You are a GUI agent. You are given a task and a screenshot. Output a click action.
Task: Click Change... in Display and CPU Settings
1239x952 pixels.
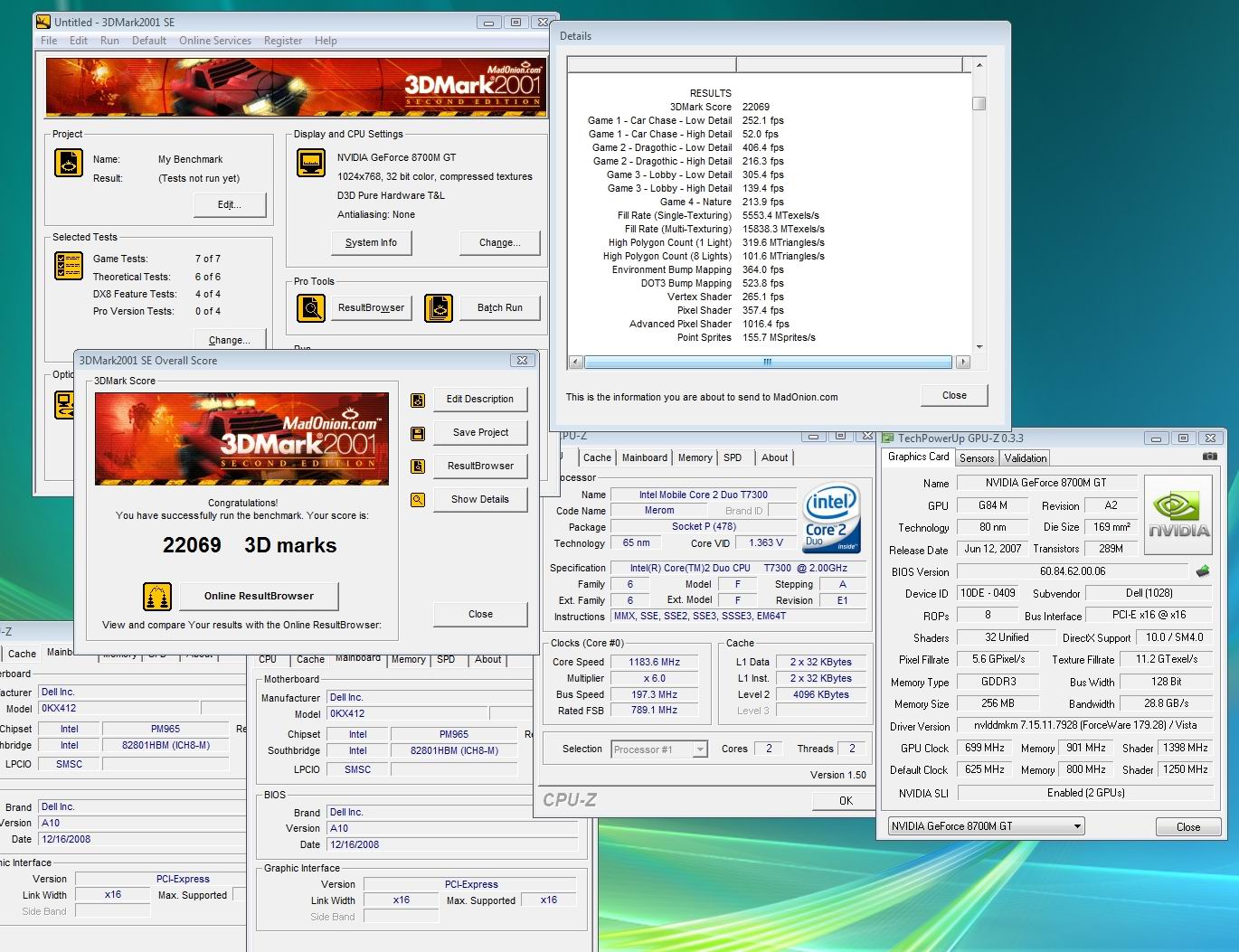coord(500,242)
